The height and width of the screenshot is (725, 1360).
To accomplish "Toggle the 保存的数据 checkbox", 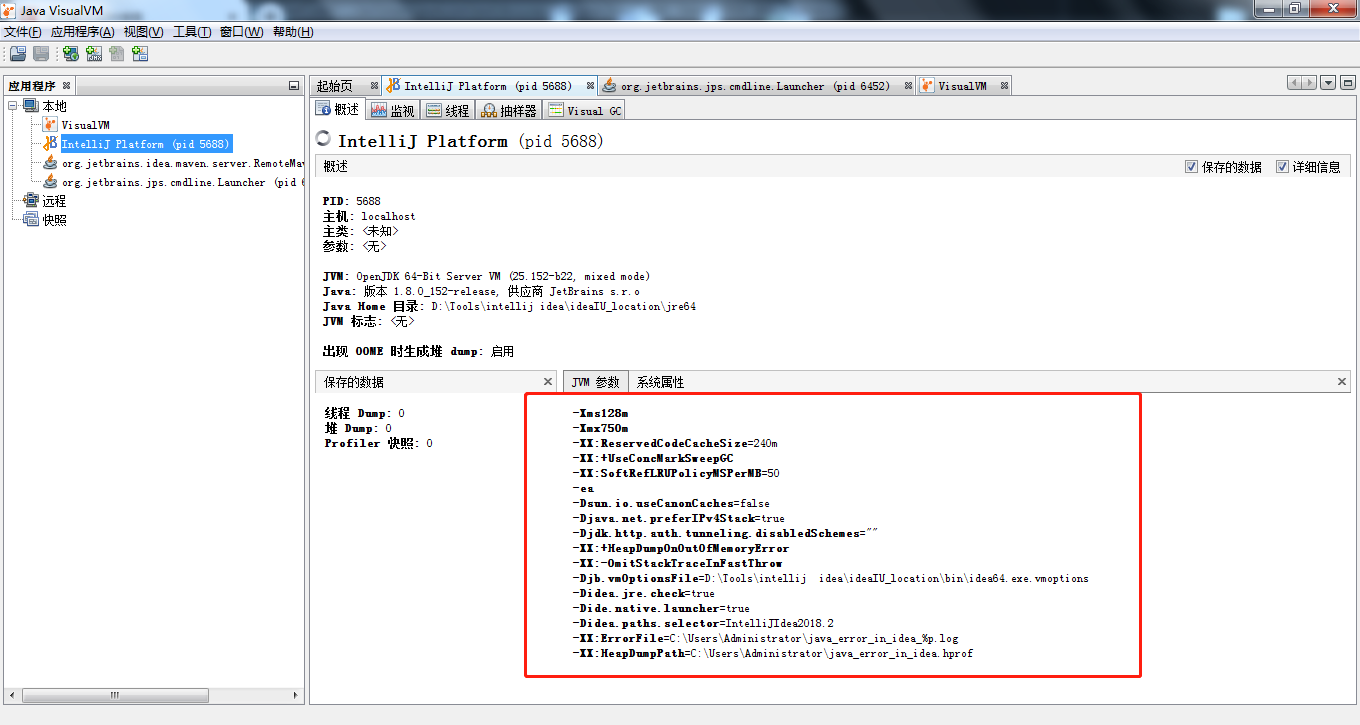I will tap(1191, 167).
